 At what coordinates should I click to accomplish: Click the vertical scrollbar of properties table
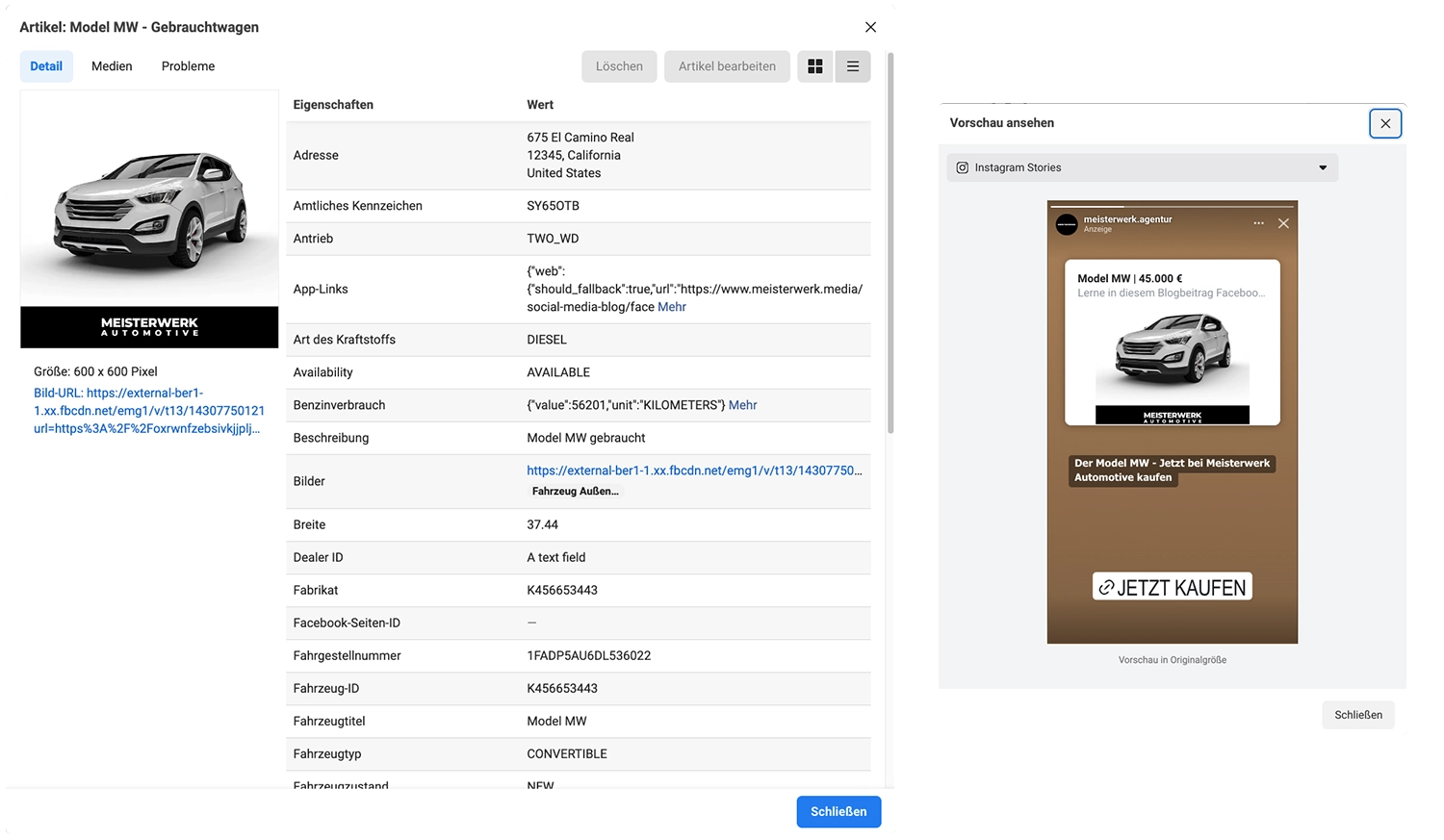890,241
